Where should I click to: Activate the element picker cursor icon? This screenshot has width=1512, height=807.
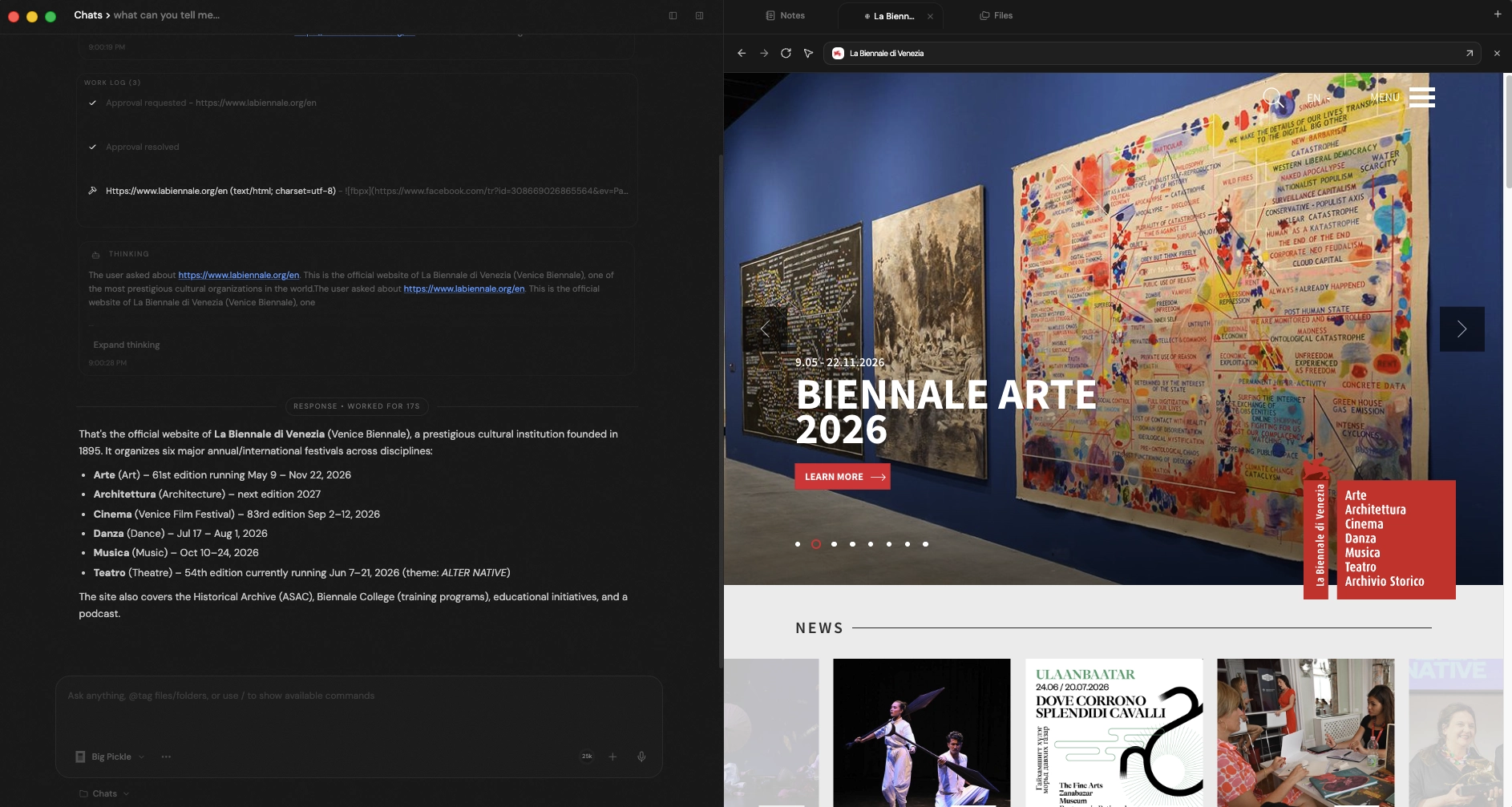click(x=808, y=53)
